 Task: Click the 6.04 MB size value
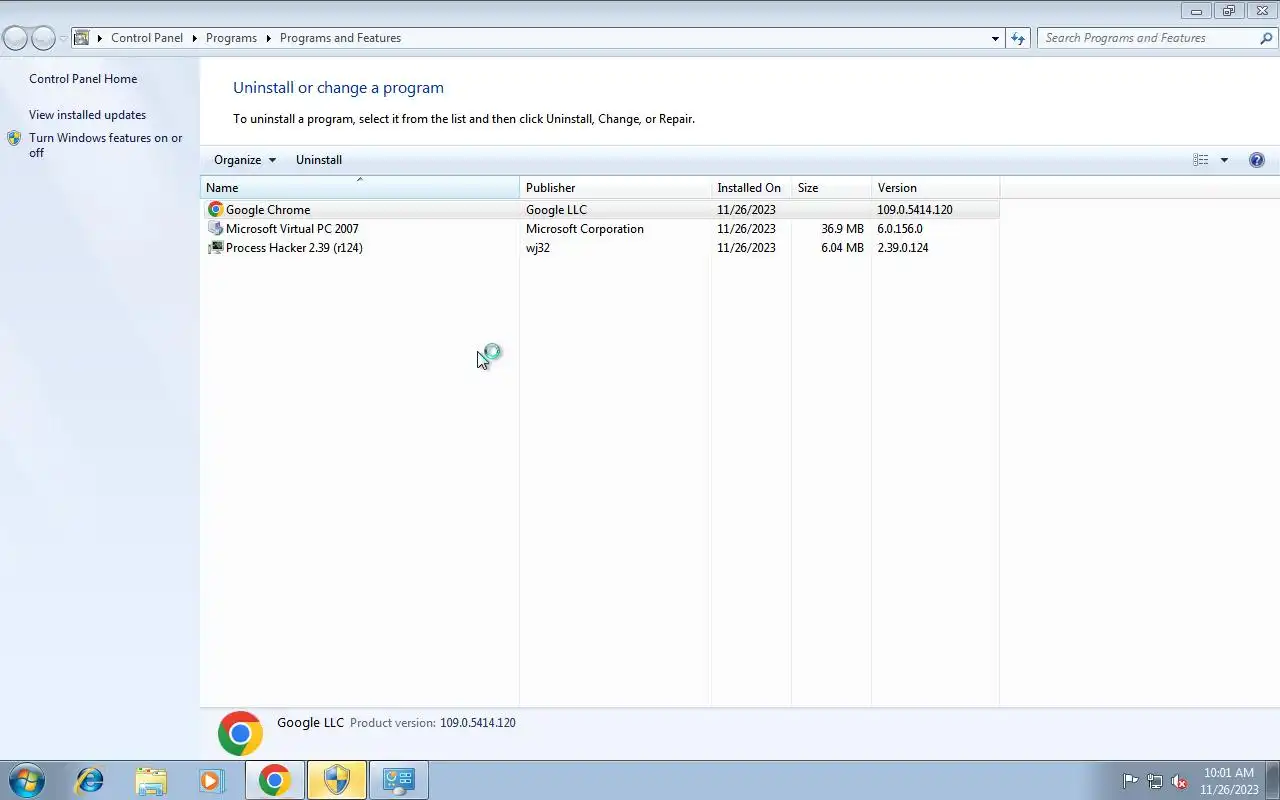(842, 248)
